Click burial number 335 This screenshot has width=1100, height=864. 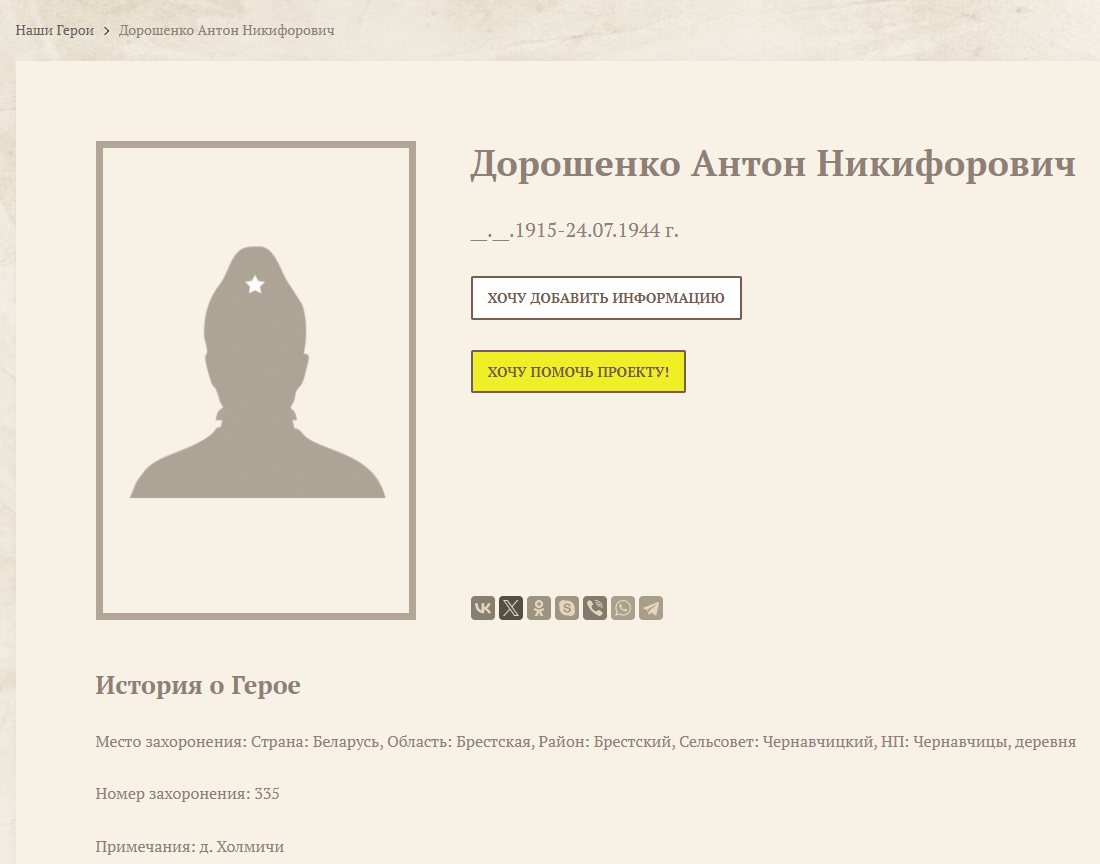tap(188, 793)
